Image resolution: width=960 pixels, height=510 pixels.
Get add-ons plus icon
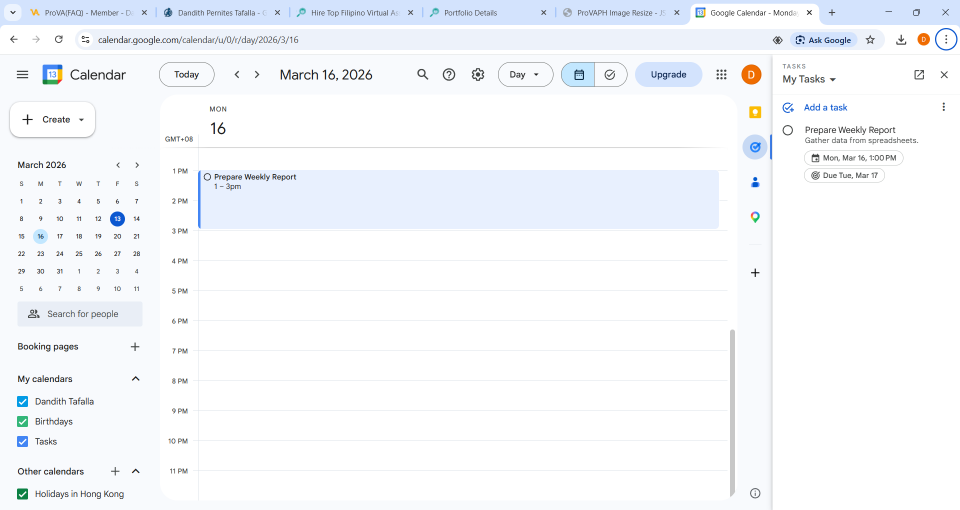pyautogui.click(x=755, y=273)
